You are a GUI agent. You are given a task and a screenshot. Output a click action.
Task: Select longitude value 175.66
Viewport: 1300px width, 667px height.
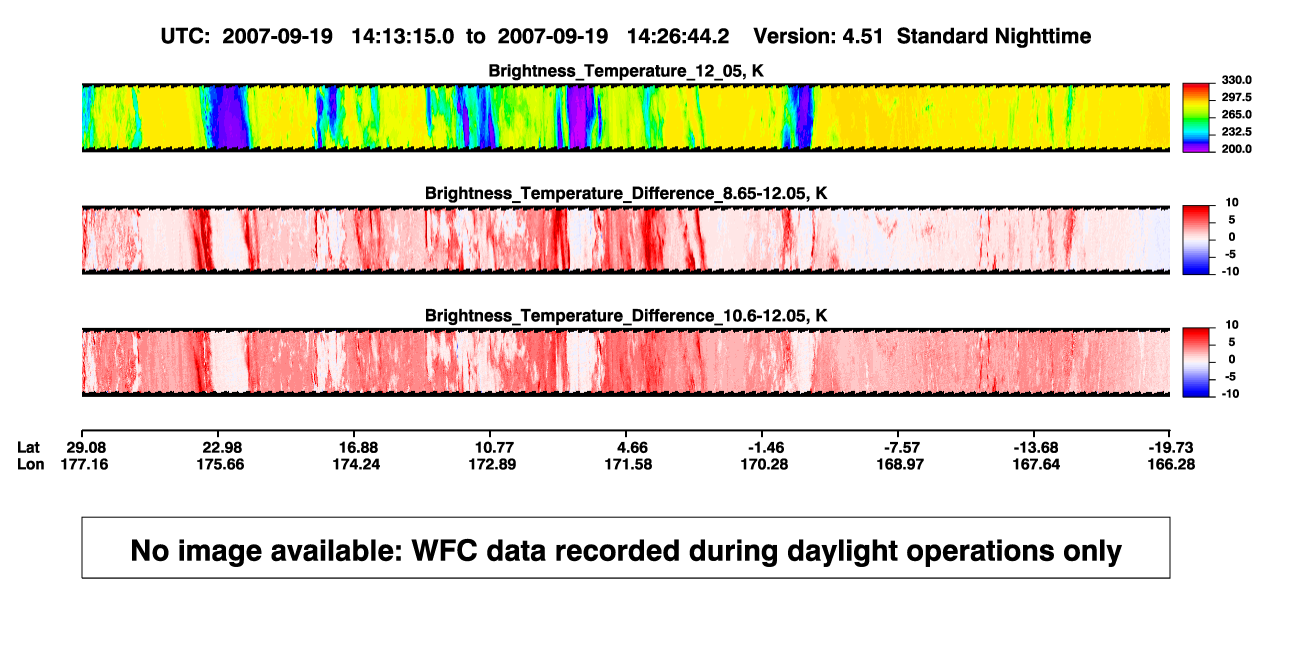click(220, 464)
